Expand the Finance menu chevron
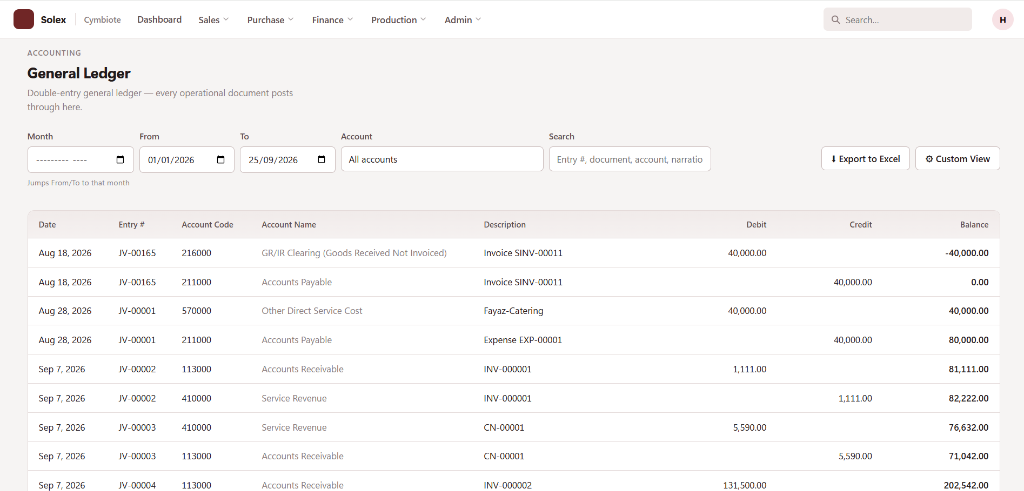 pyautogui.click(x=350, y=20)
